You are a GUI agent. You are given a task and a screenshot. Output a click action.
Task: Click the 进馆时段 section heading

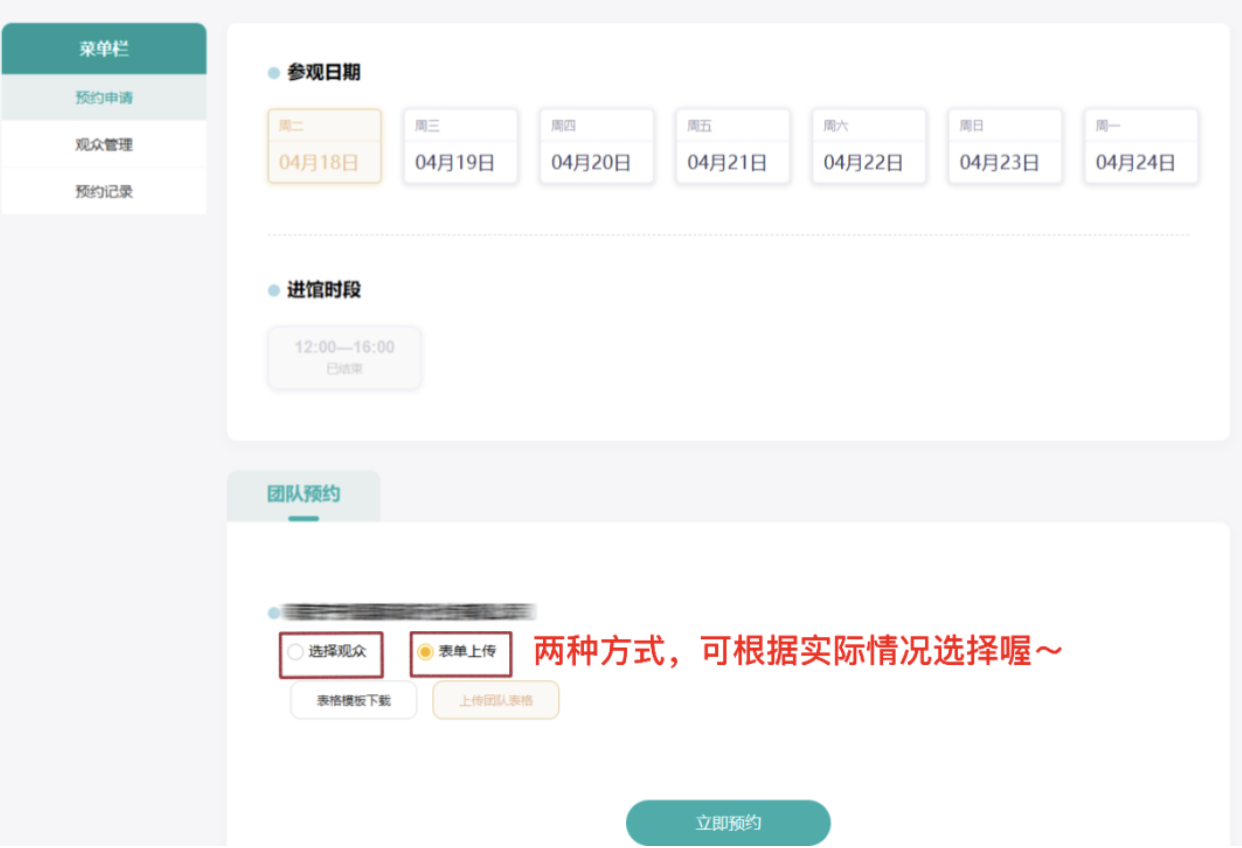pos(323,290)
